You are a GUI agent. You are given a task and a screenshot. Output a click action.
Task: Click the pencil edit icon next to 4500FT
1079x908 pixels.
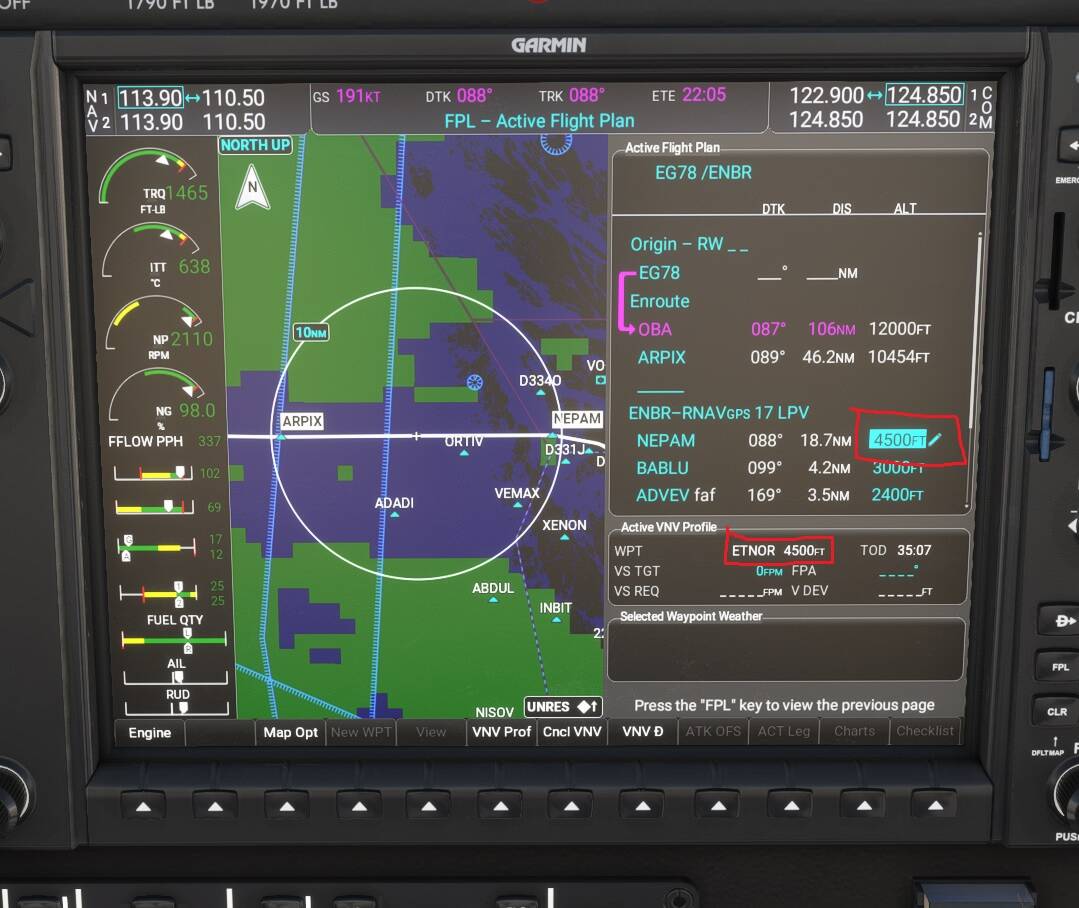(934, 438)
